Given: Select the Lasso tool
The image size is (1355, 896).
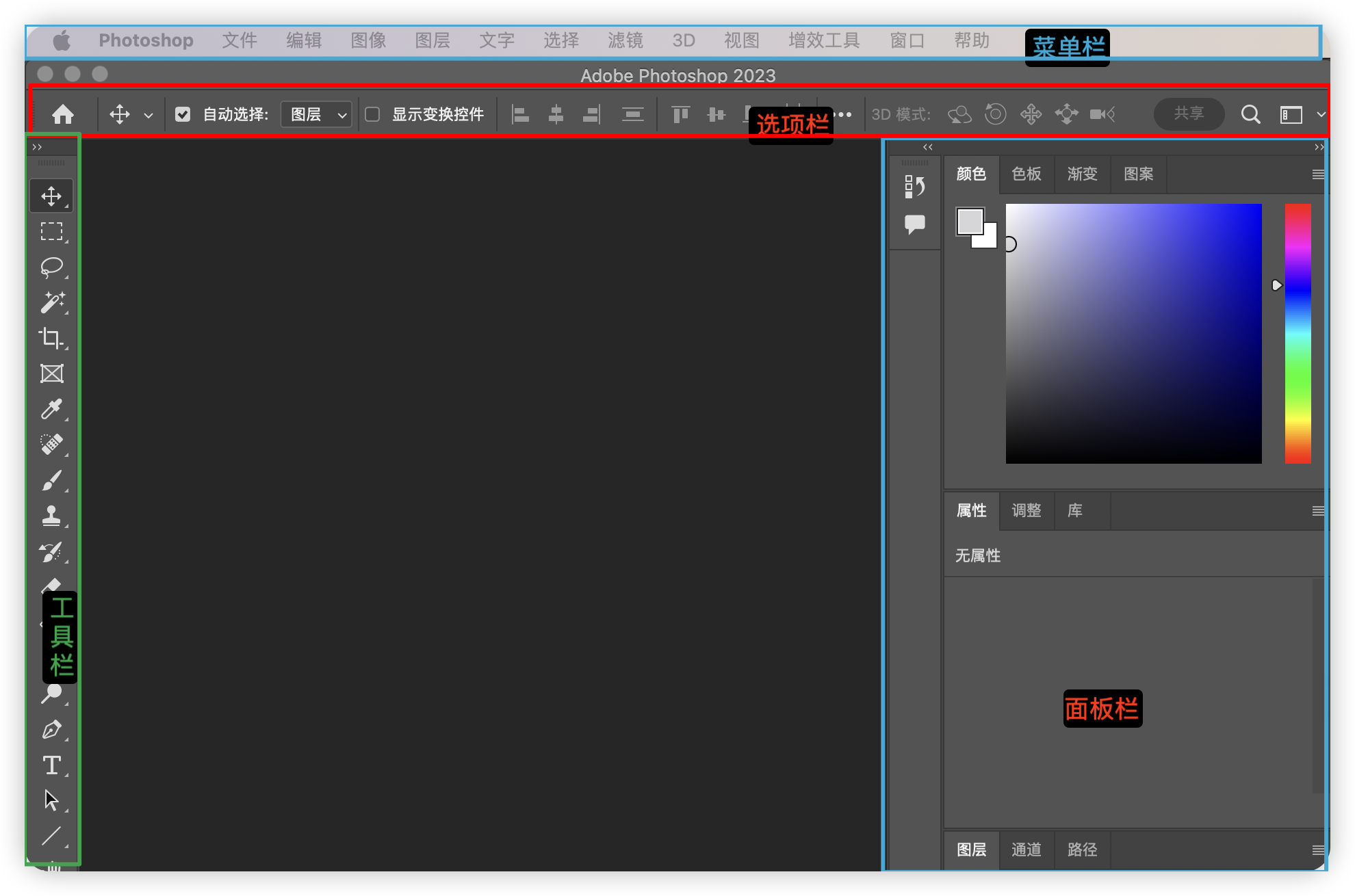Looking at the screenshot, I should 51,267.
